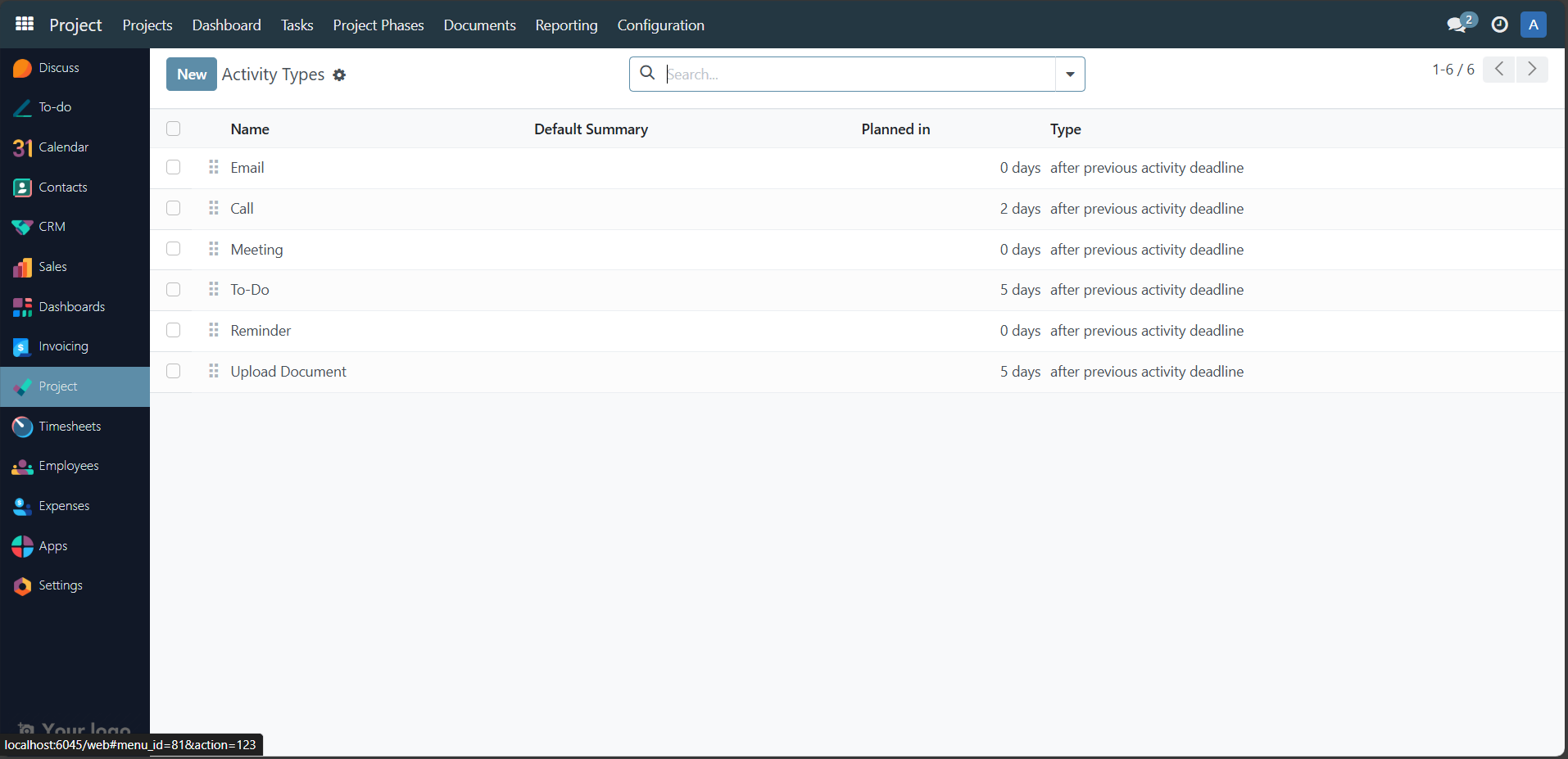The height and width of the screenshot is (759, 1568).
Task: Open the Configuration menu
Action: (x=660, y=25)
